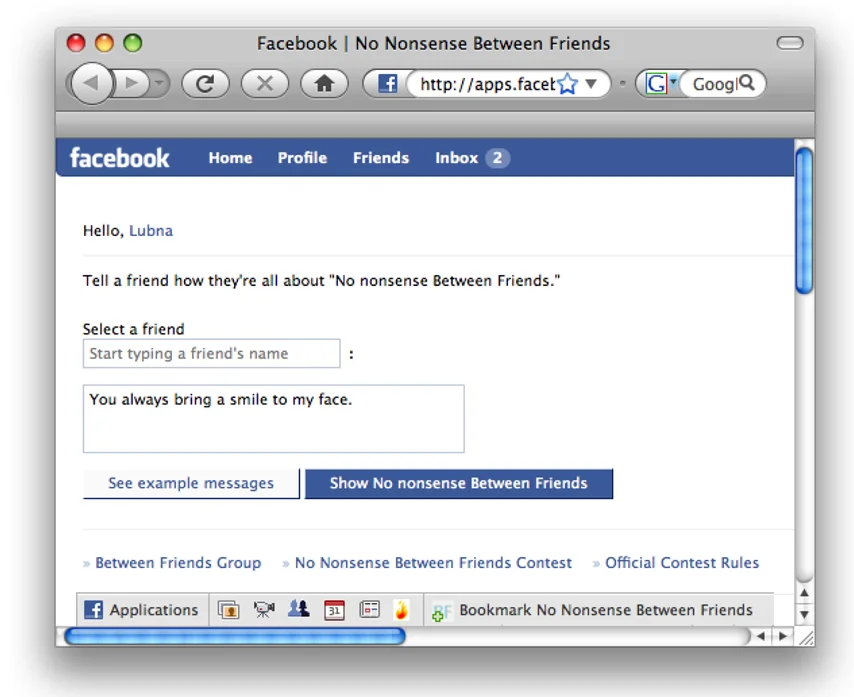Click the vertical scrollbar down arrow
This screenshot has height=697, width=854.
tap(804, 614)
